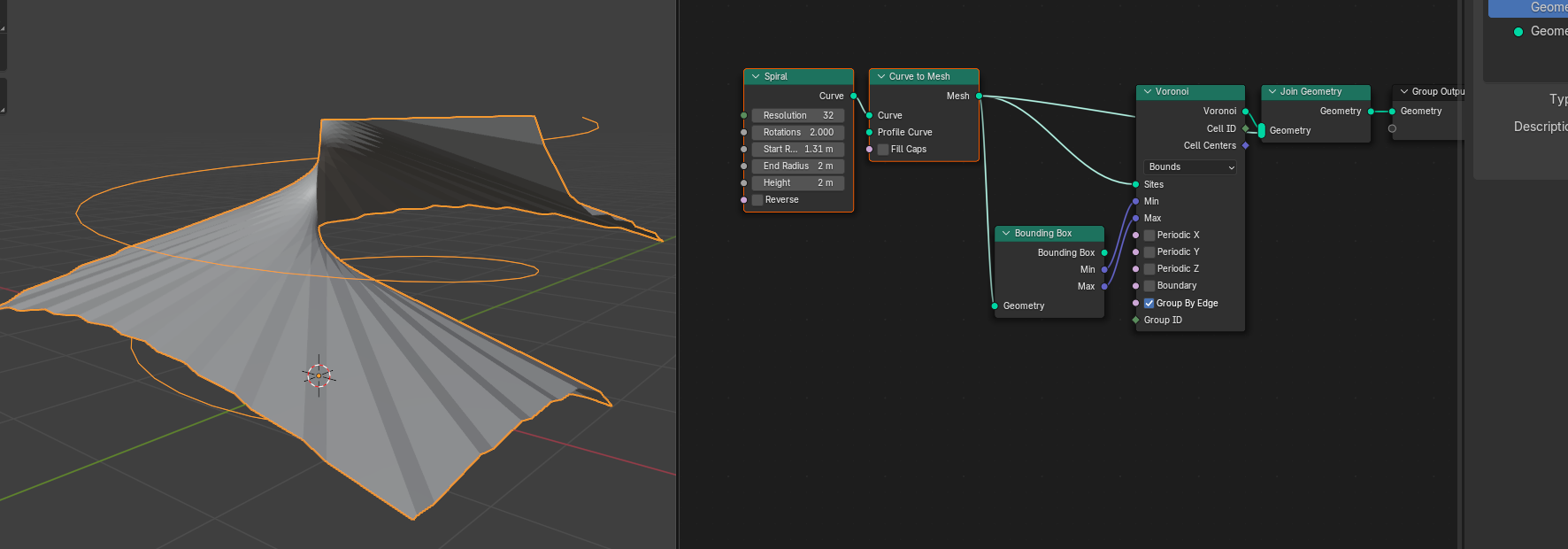Select the Join Geometry node title
The width and height of the screenshot is (1568, 549).
1311,92
